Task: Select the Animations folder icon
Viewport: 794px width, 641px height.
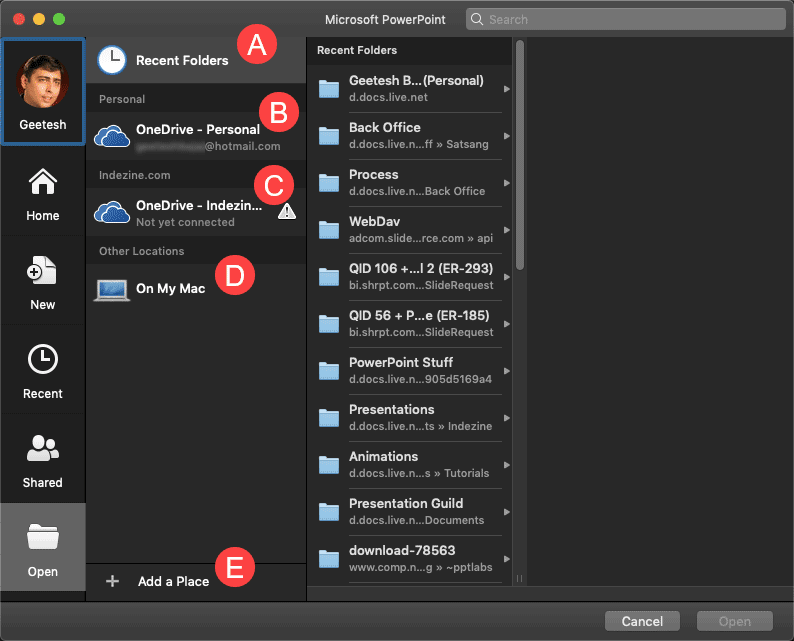Action: pyautogui.click(x=329, y=465)
